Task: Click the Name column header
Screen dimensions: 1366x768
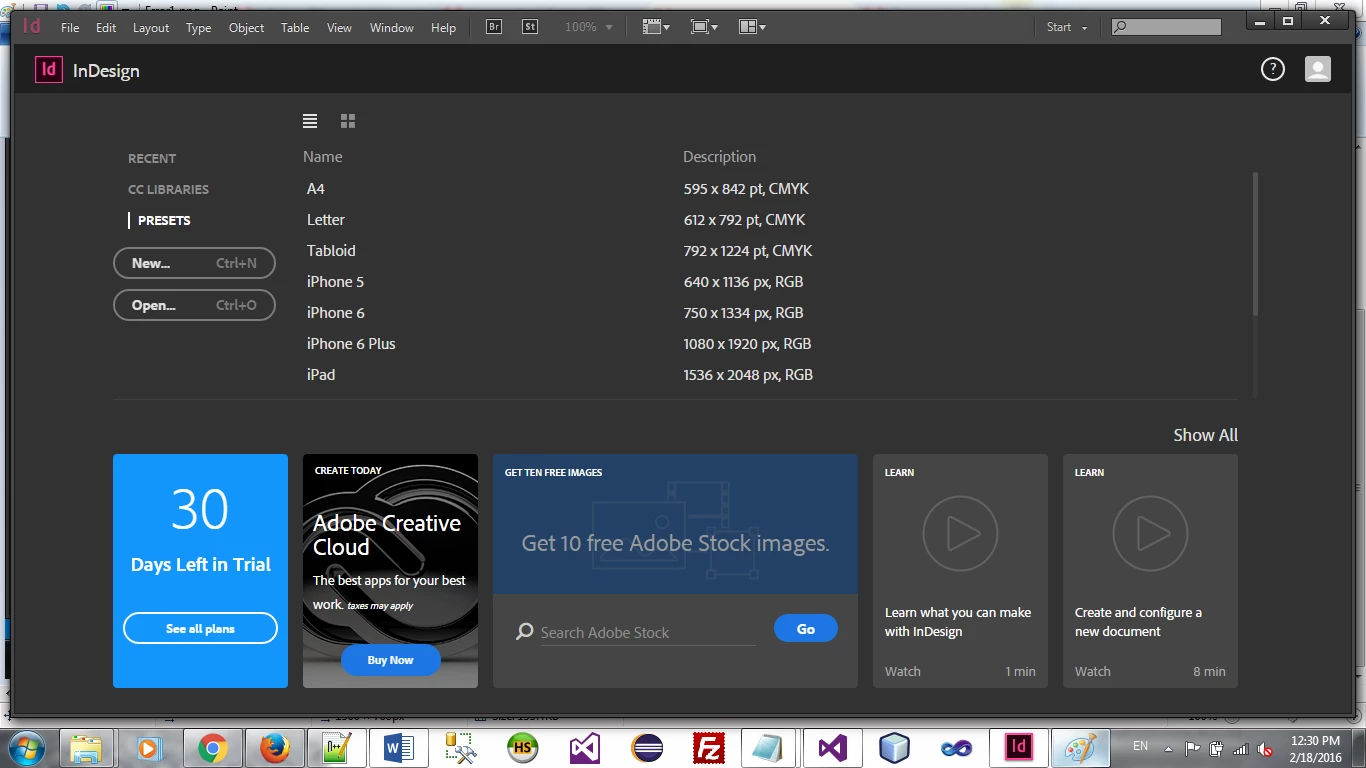Action: [323, 157]
